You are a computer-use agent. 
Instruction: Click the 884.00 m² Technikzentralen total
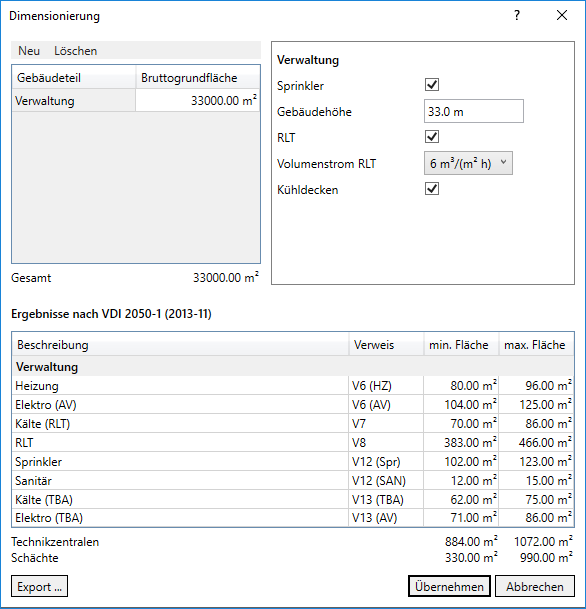pos(471,541)
